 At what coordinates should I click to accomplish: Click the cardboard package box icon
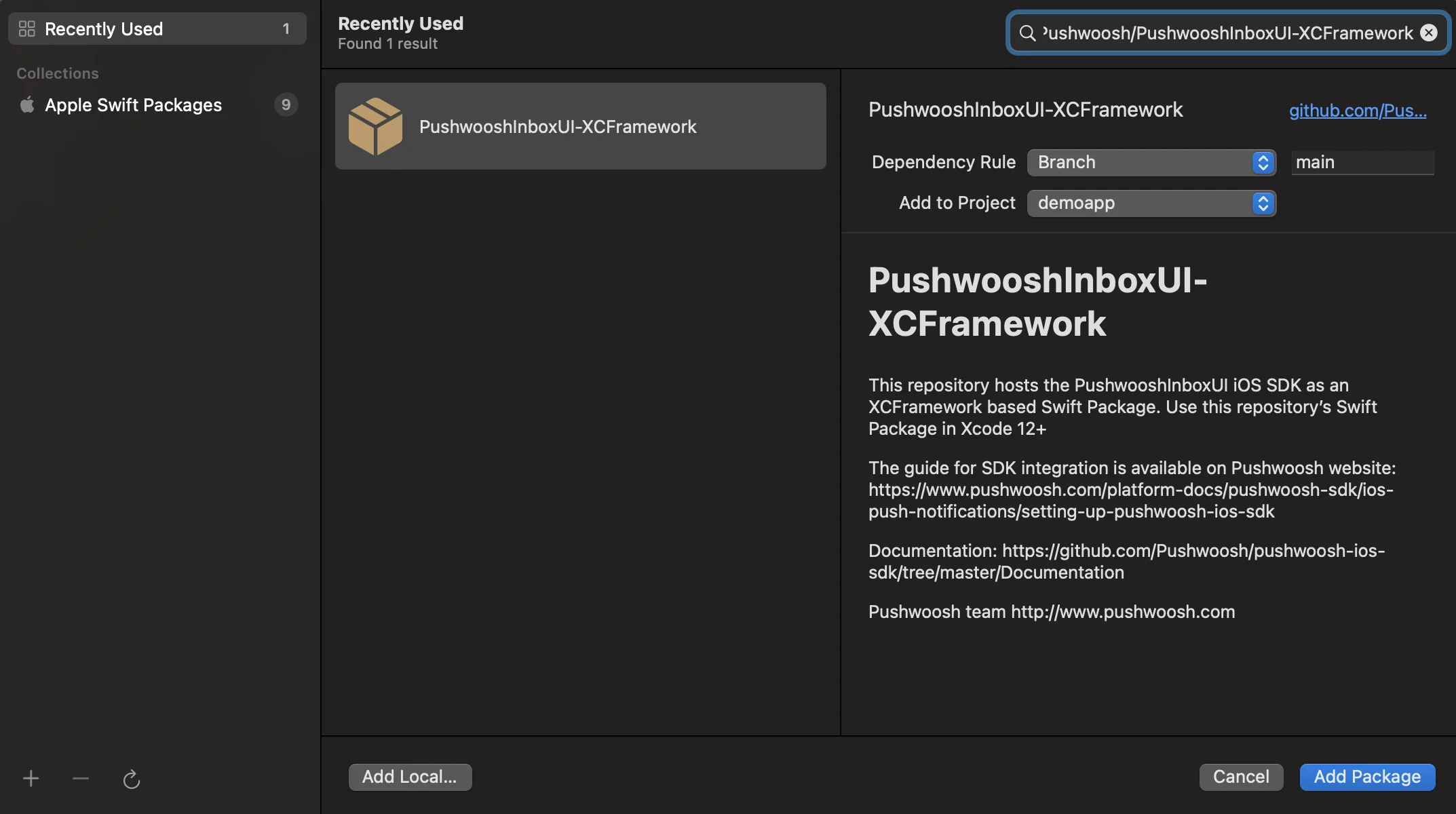click(x=375, y=127)
